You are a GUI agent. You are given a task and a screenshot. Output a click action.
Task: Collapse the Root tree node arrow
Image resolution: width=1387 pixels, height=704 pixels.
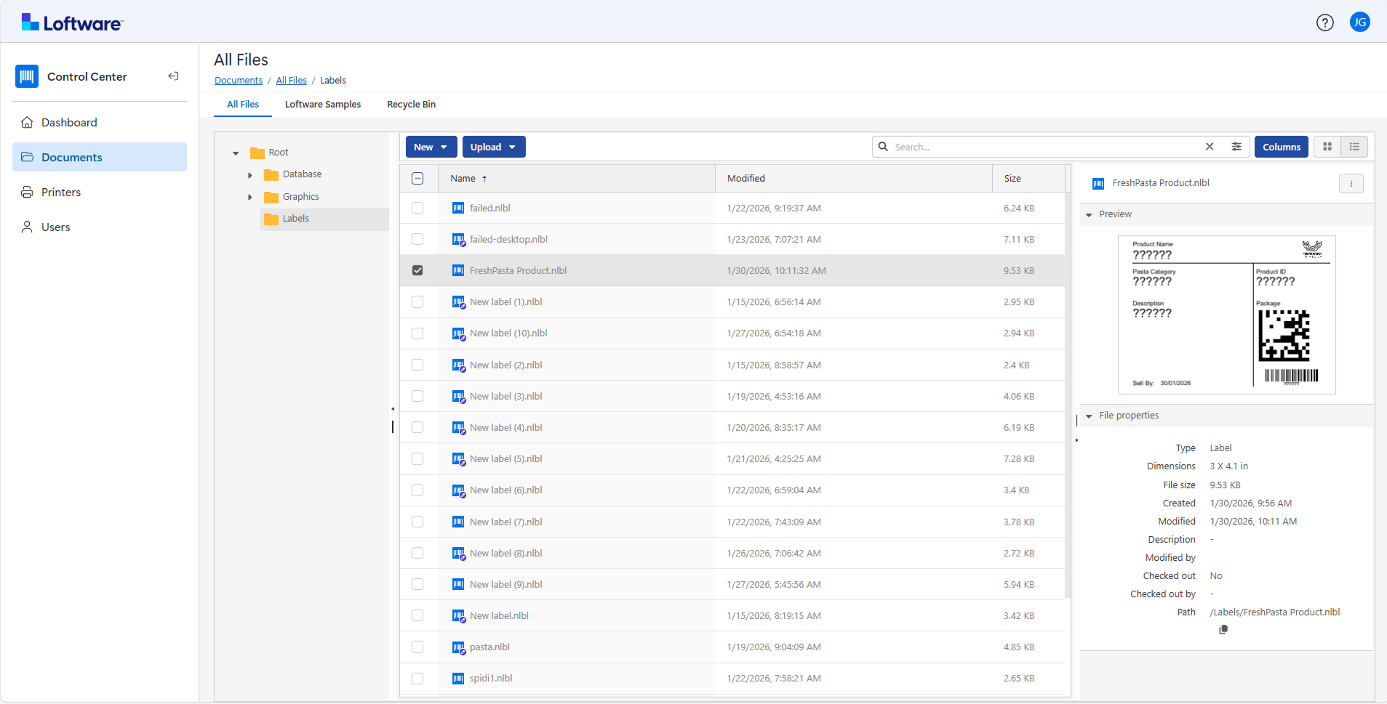pos(236,153)
